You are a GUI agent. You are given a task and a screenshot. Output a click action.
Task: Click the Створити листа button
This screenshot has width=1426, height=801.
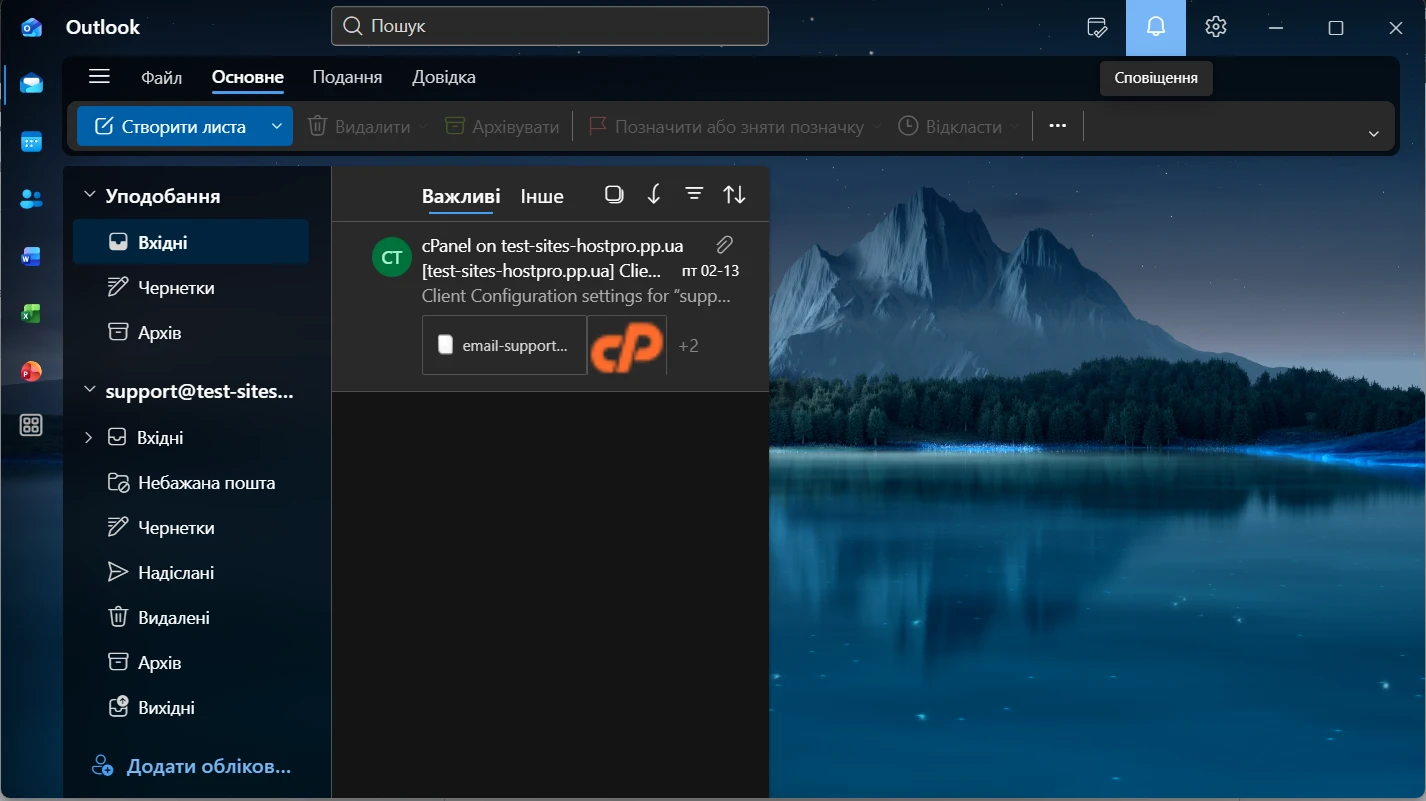[x=170, y=127]
